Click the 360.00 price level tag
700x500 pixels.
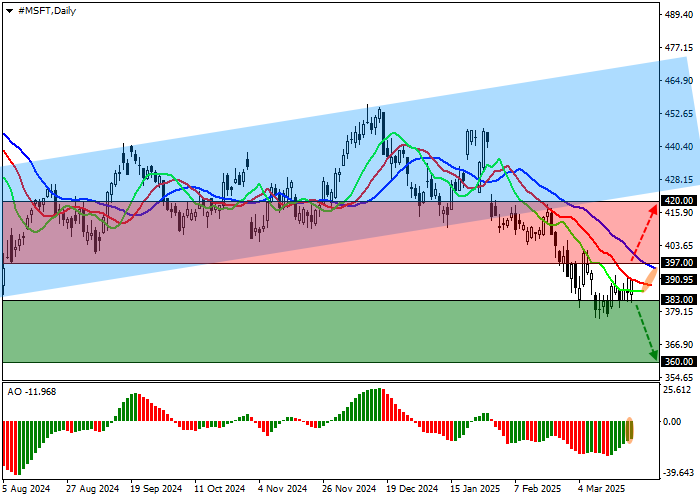point(678,361)
